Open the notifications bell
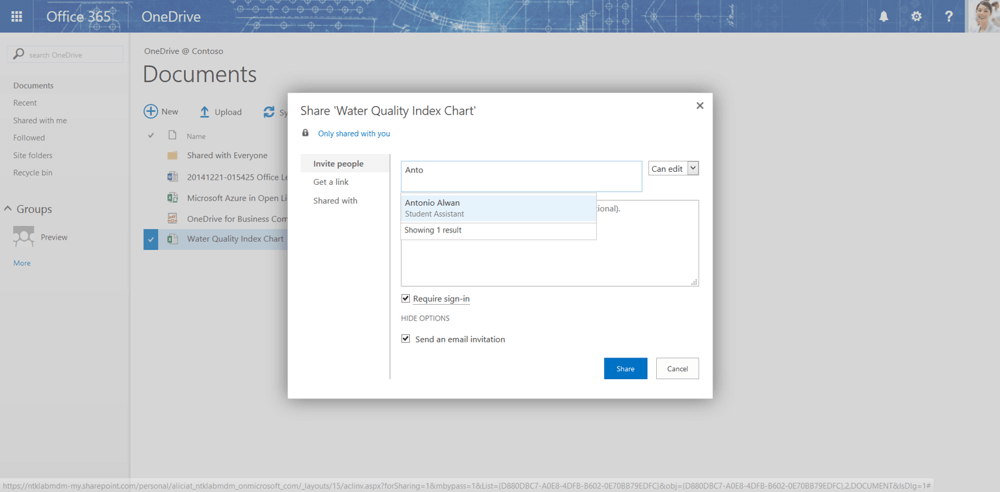 coord(884,16)
